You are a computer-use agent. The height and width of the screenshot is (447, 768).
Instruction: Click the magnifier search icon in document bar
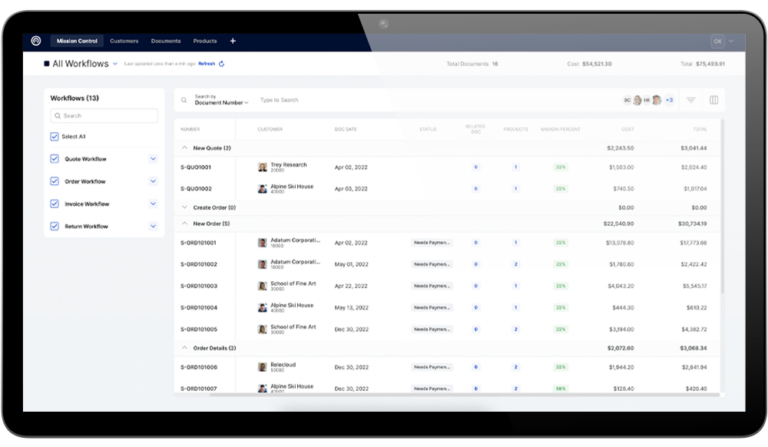184,100
